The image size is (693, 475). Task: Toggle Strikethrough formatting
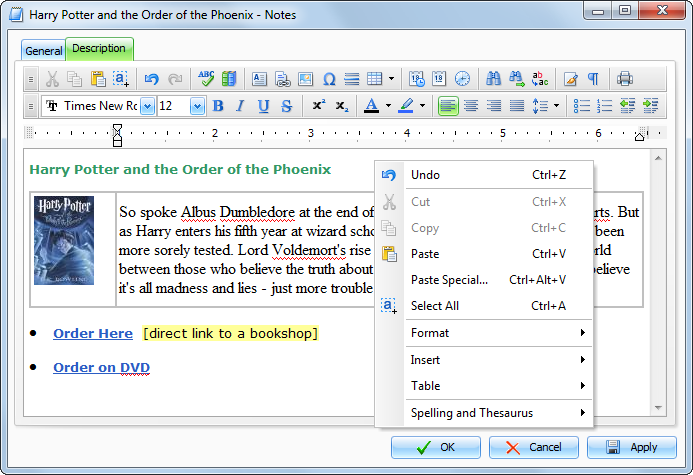click(x=287, y=106)
